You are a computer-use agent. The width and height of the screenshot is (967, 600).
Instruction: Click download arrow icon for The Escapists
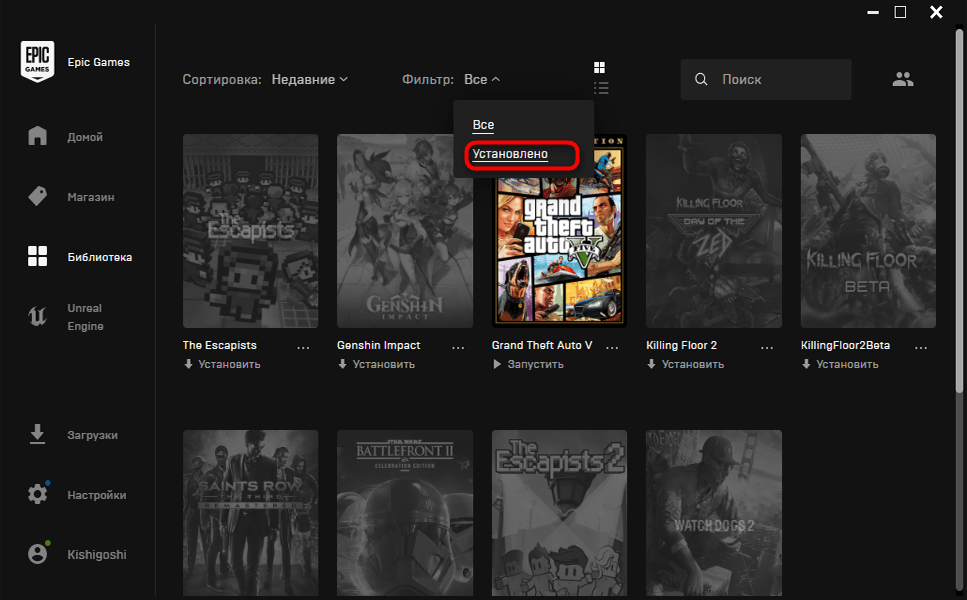tap(188, 364)
